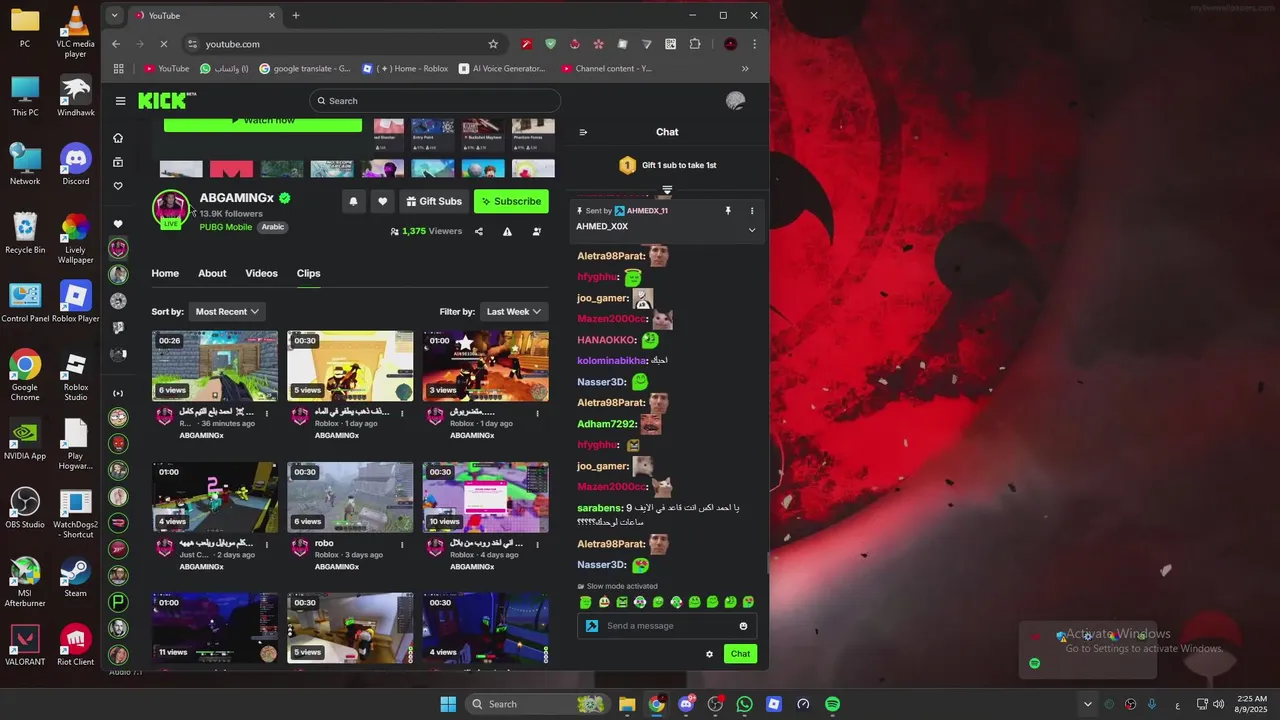Toggle the heart follow button for ABGAMINGx
The image size is (1280, 720).
click(382, 201)
